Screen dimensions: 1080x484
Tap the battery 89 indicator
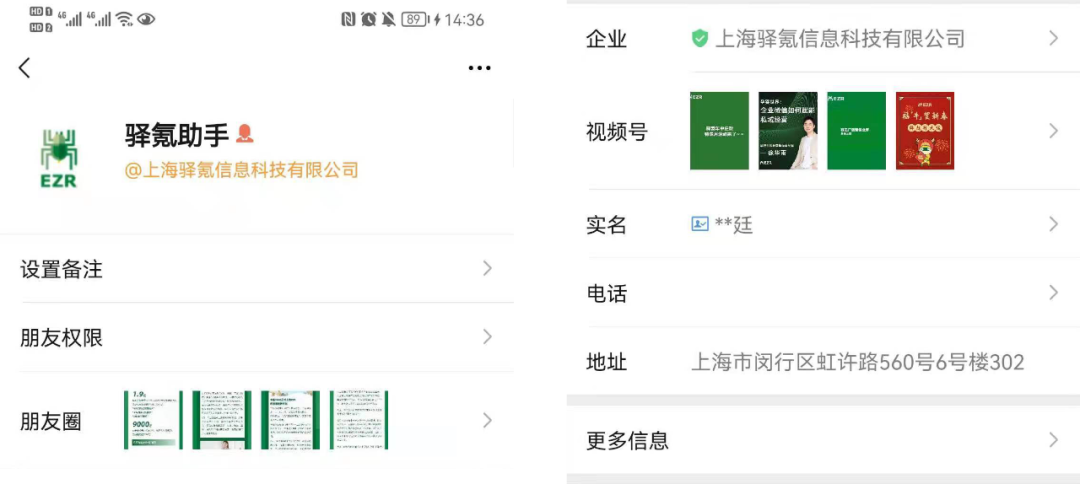(x=415, y=19)
